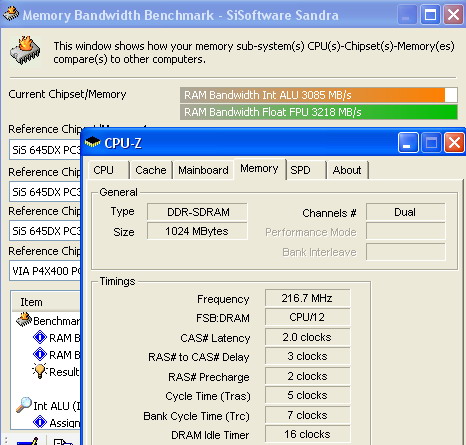Click the blue diamond icon beside the first RAM B row
The image size is (466, 445).
point(40,337)
